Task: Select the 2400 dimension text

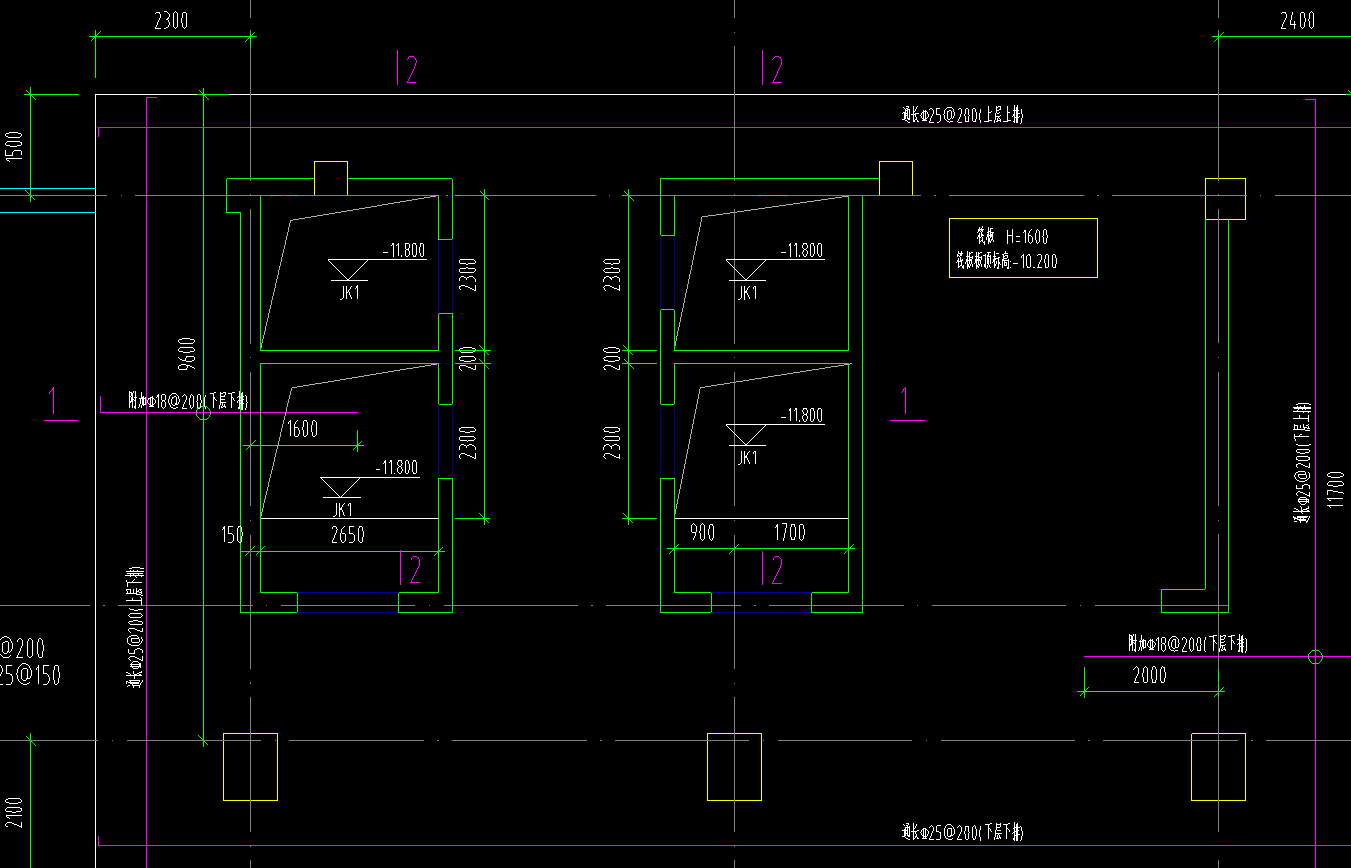Action: coord(1297,22)
